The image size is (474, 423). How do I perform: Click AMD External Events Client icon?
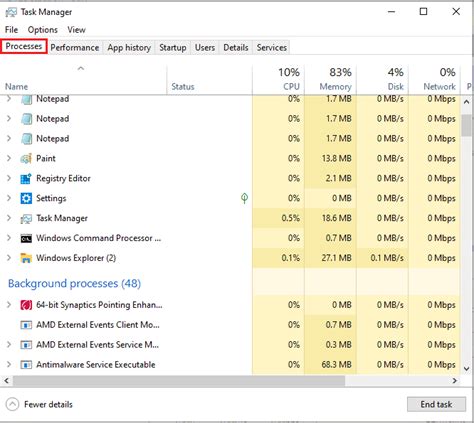pyautogui.click(x=26, y=325)
